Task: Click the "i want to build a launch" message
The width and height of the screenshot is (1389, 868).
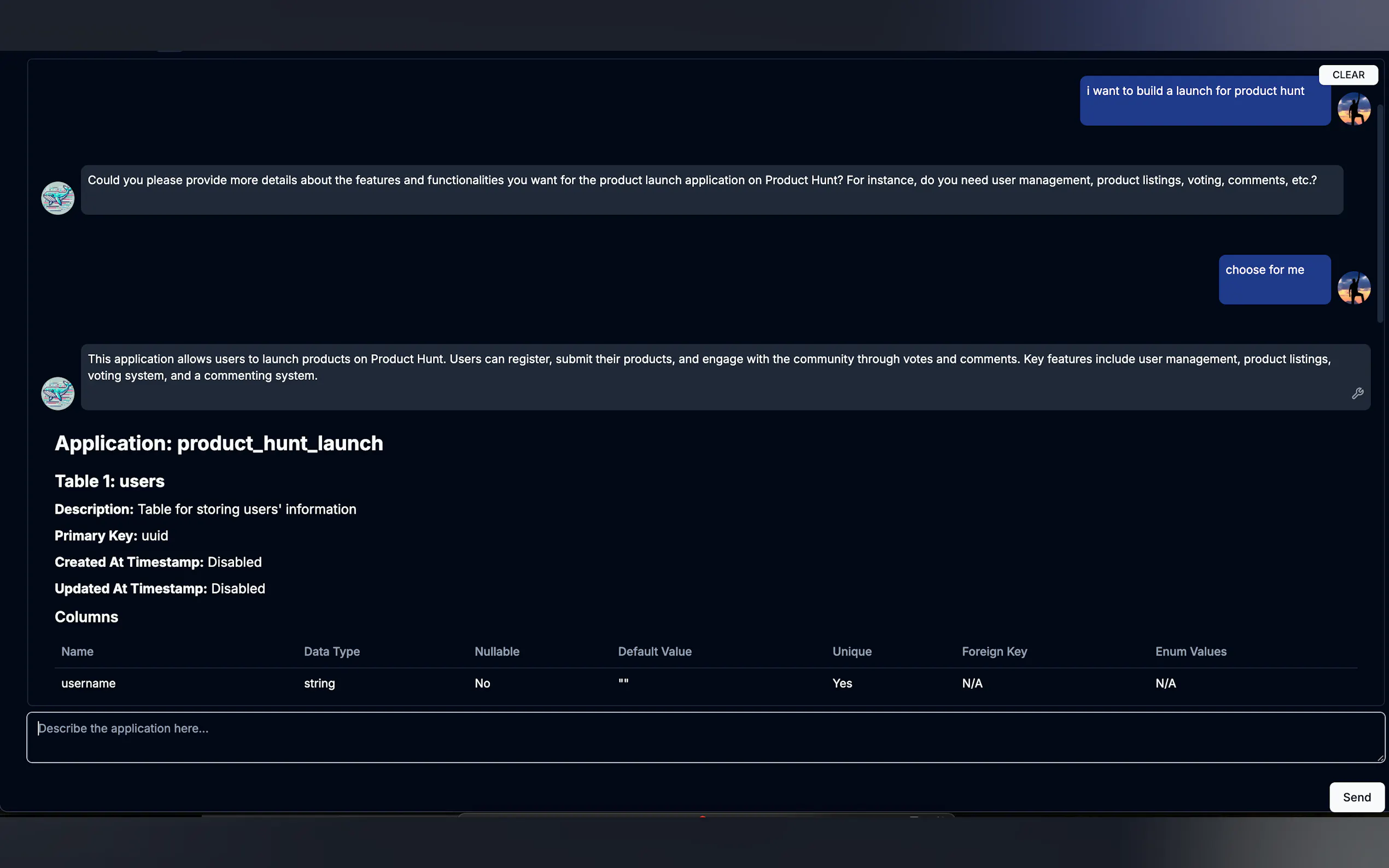Action: [1205, 101]
